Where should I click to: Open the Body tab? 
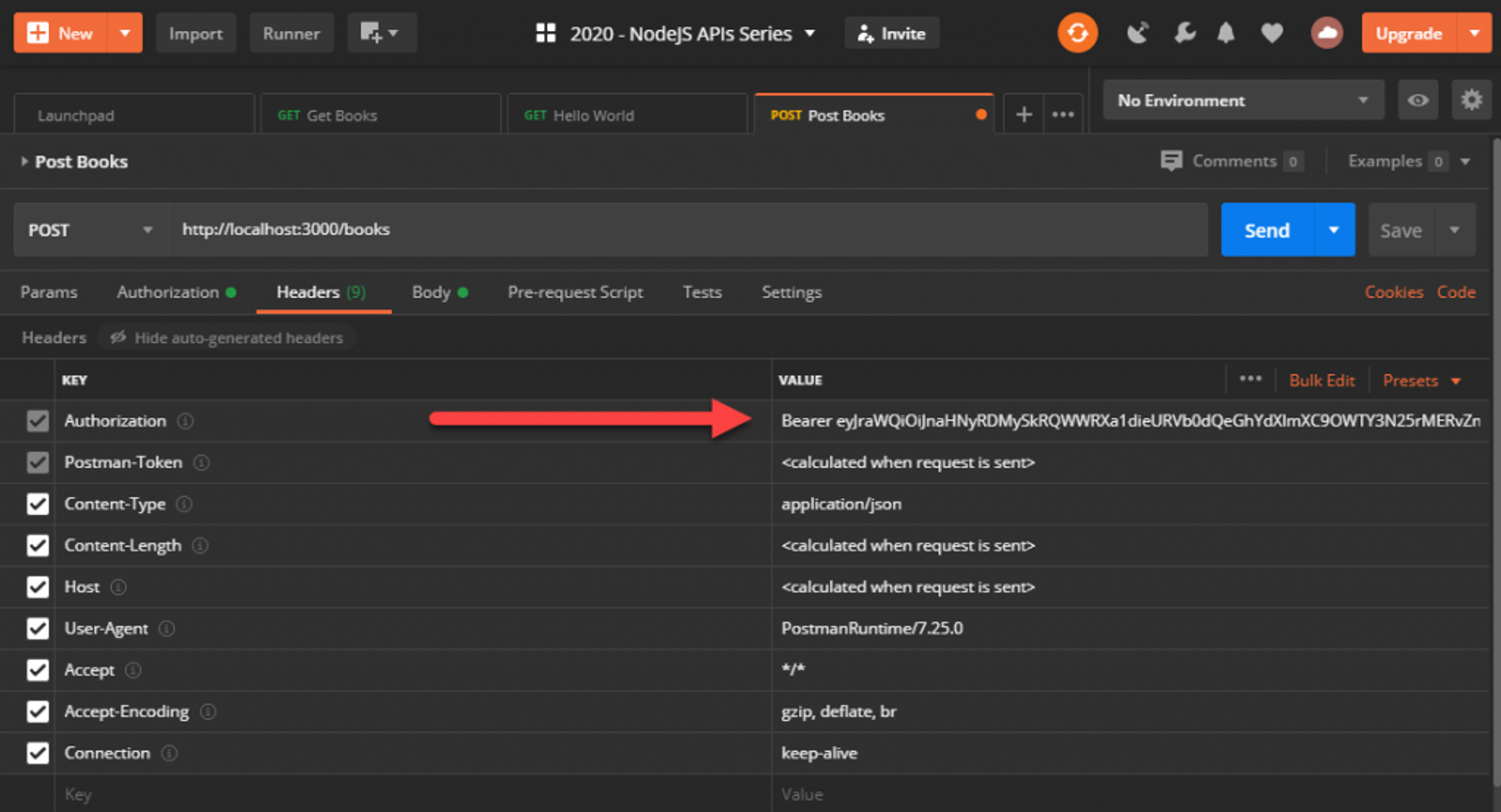click(x=439, y=293)
